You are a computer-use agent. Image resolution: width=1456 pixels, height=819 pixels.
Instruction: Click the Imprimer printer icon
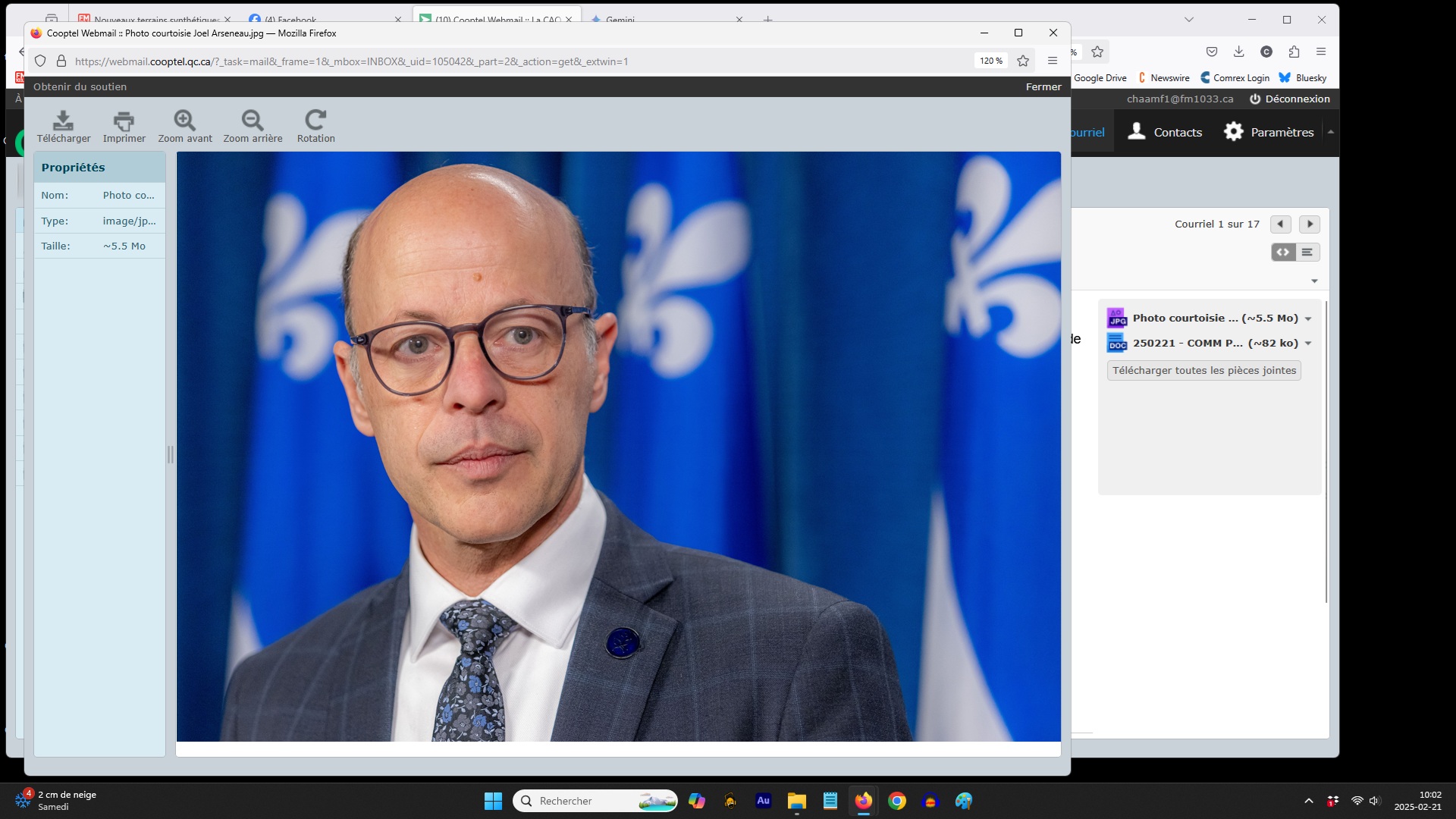[124, 121]
